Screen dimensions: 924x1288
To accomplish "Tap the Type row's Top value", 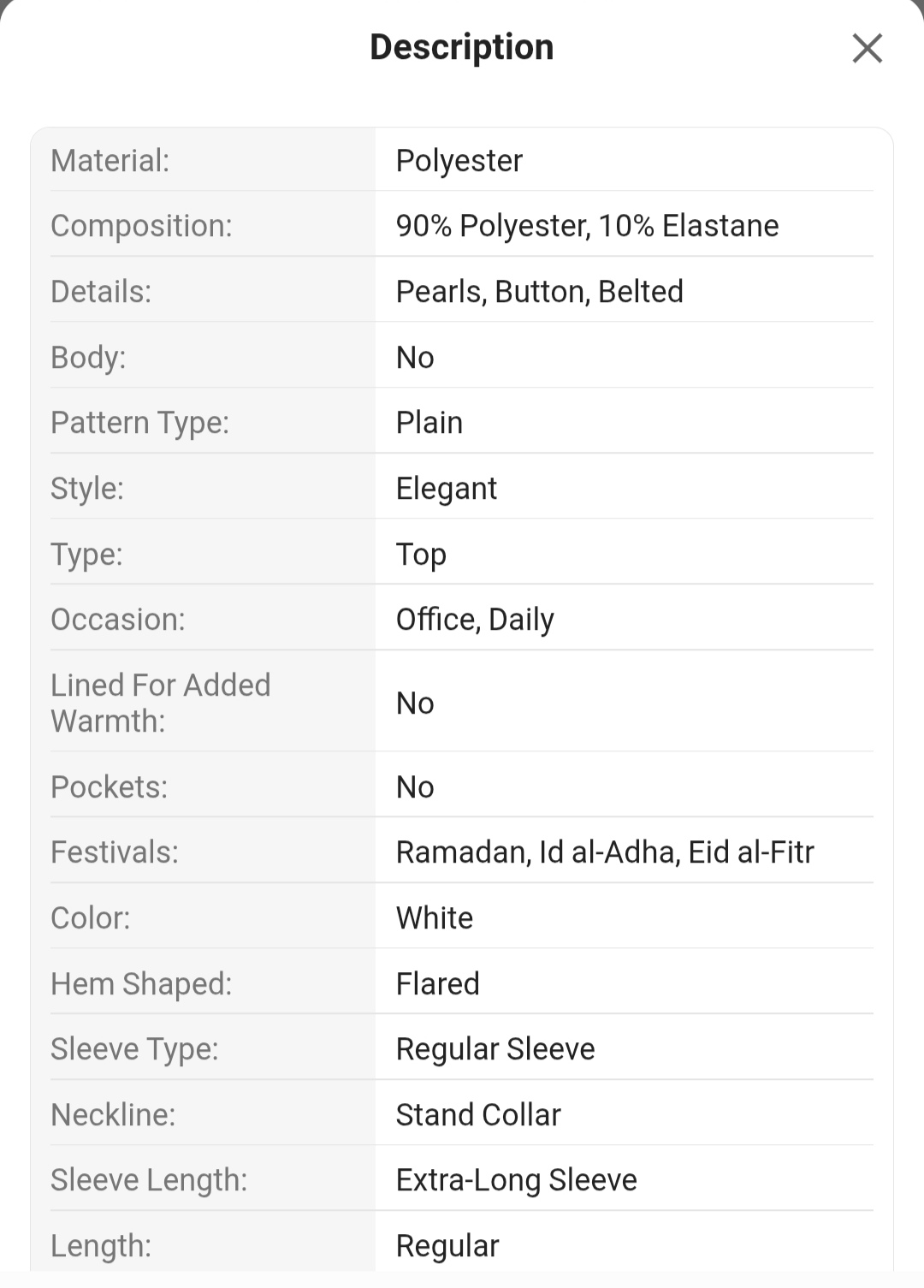I will (421, 555).
